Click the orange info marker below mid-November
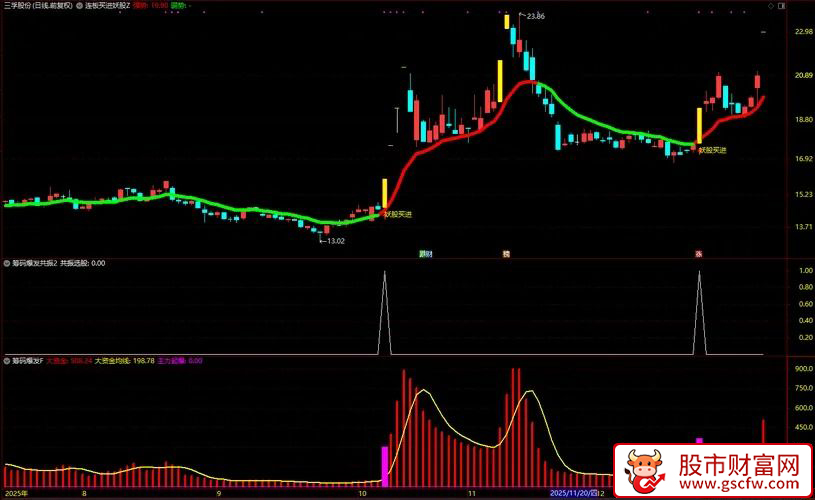The height and width of the screenshot is (500, 815). pyautogui.click(x=506, y=254)
